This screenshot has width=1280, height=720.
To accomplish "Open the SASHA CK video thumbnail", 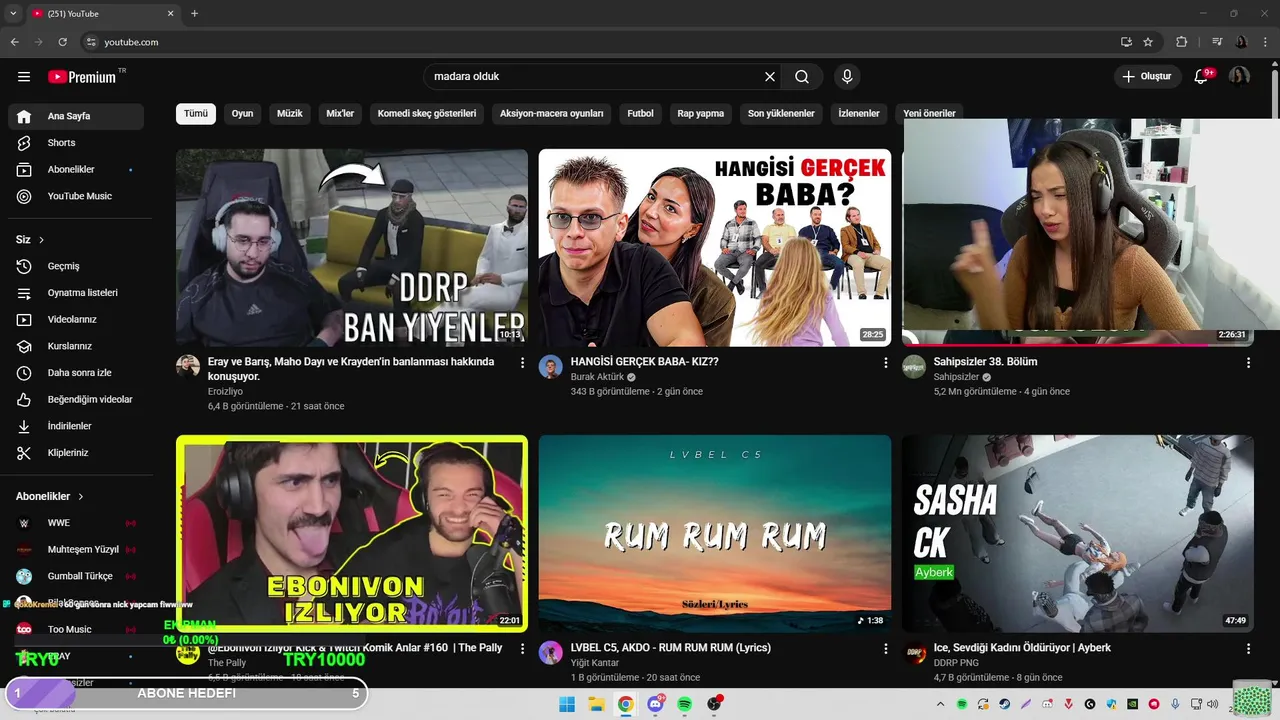I will click(x=1078, y=534).
